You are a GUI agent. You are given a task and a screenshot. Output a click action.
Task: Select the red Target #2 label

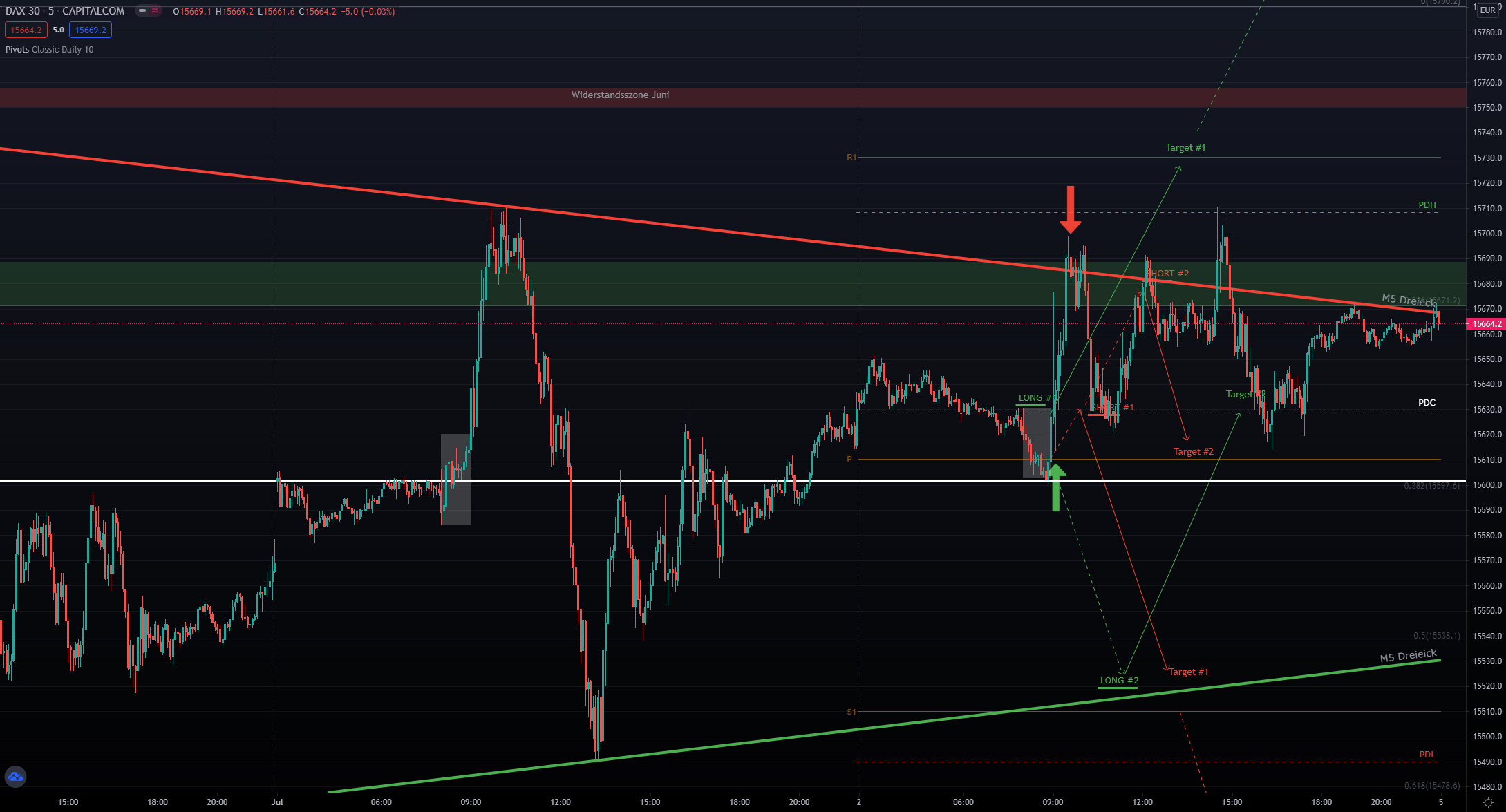click(1193, 452)
